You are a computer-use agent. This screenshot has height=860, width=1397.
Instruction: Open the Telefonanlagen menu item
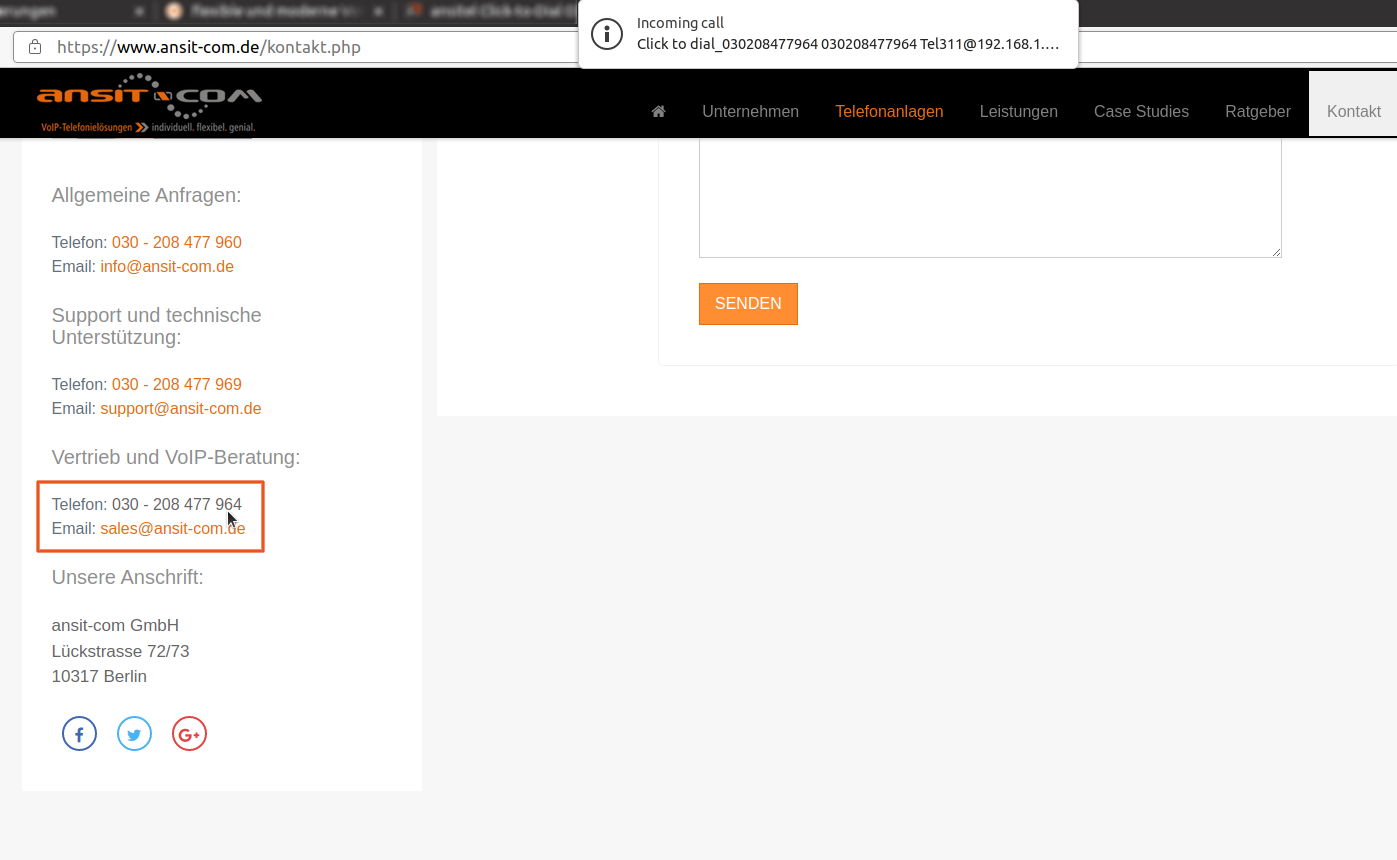coord(889,112)
